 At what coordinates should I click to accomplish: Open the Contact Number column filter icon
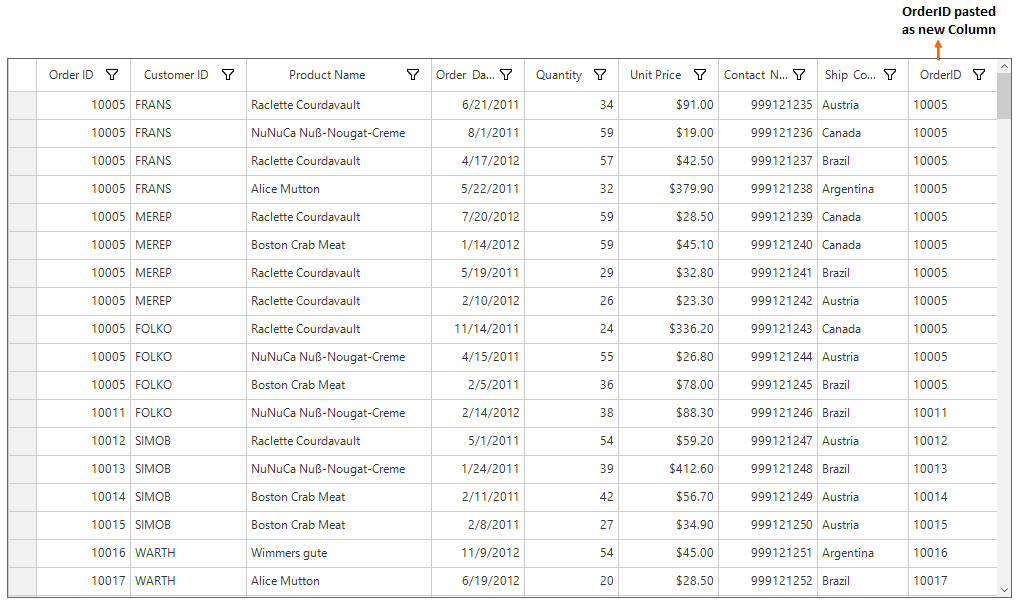pyautogui.click(x=799, y=74)
